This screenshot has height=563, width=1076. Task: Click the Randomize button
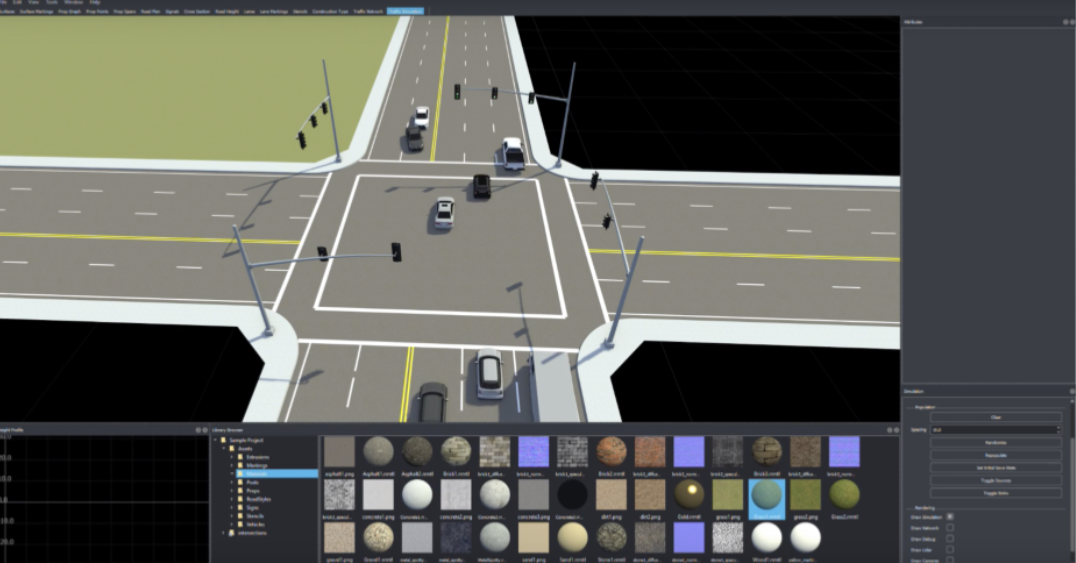point(996,443)
